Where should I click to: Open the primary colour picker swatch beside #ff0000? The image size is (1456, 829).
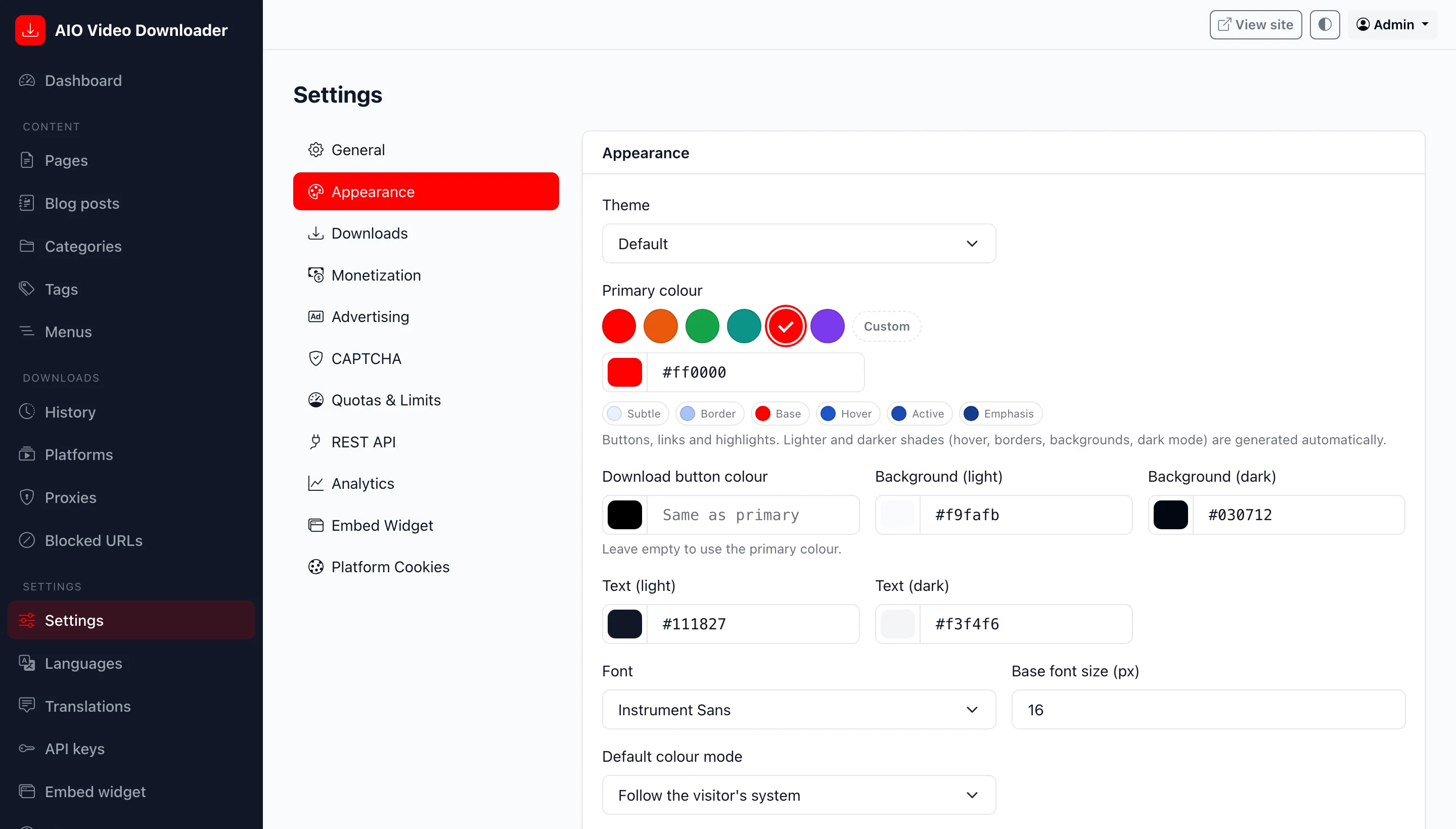[625, 373]
